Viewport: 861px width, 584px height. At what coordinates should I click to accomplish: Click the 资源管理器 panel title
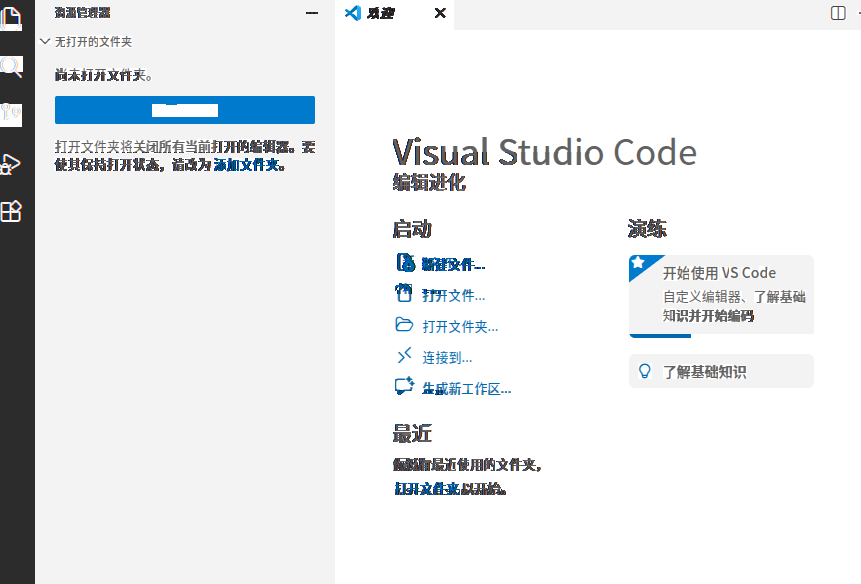[x=82, y=13]
